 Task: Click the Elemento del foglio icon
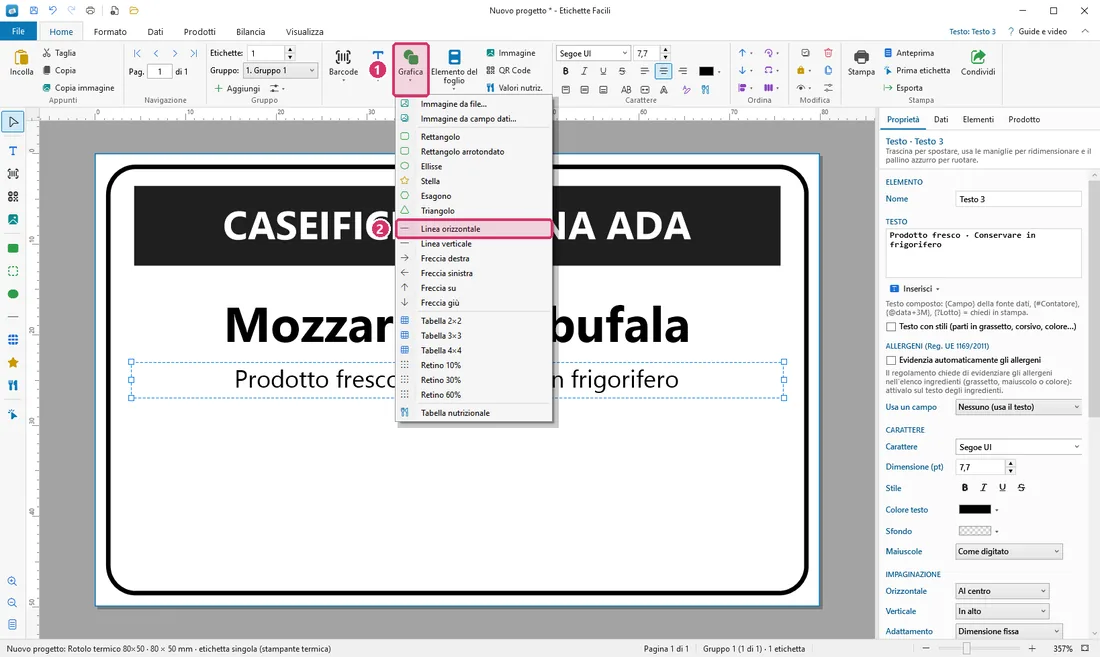click(x=454, y=57)
